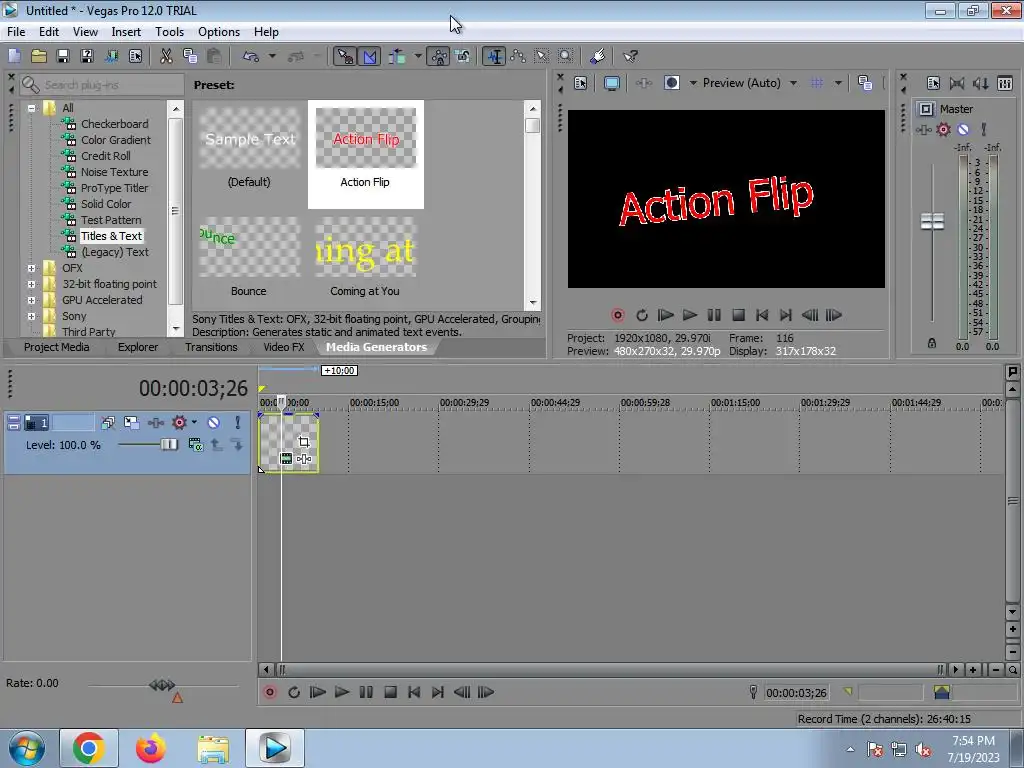Image resolution: width=1024 pixels, height=768 pixels.
Task: Click the Render As toolbar icon
Action: [112, 57]
